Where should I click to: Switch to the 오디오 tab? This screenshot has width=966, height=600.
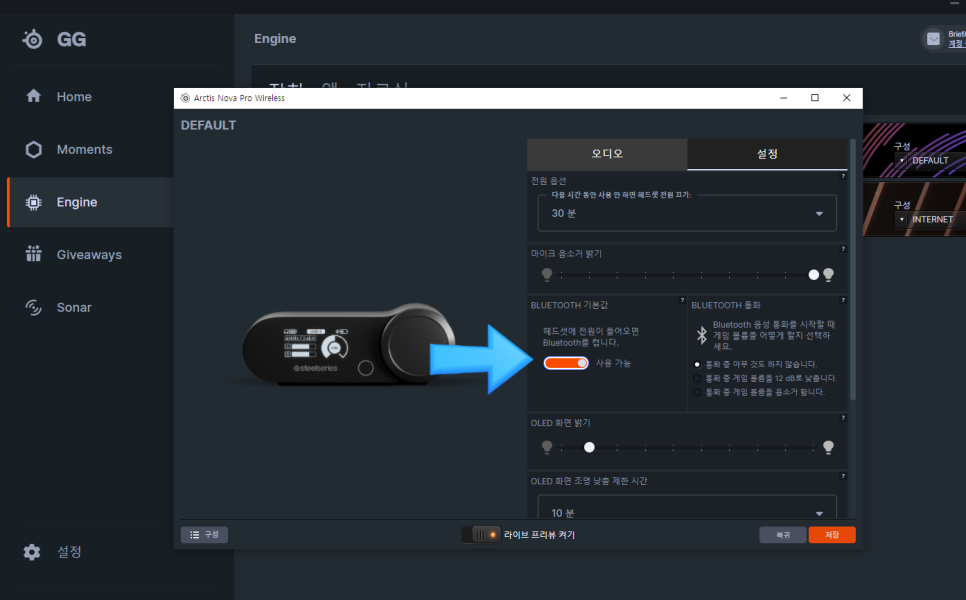[x=607, y=154]
